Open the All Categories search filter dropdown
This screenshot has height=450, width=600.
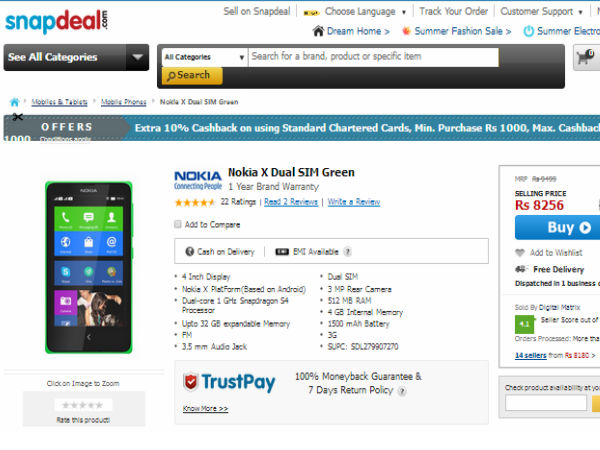click(x=202, y=57)
